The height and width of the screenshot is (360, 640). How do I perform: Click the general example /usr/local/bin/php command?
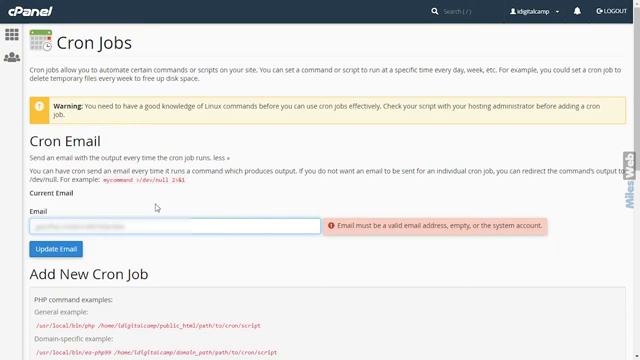[148, 326]
